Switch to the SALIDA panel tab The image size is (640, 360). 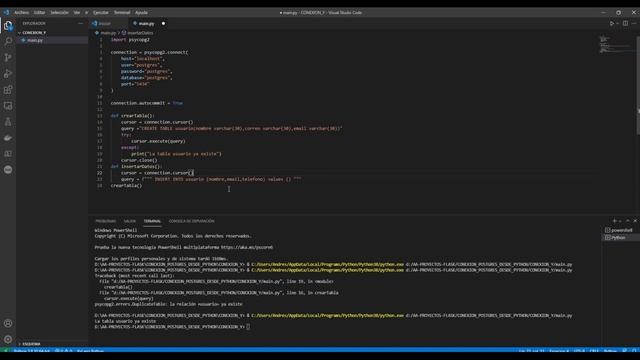(x=130, y=221)
